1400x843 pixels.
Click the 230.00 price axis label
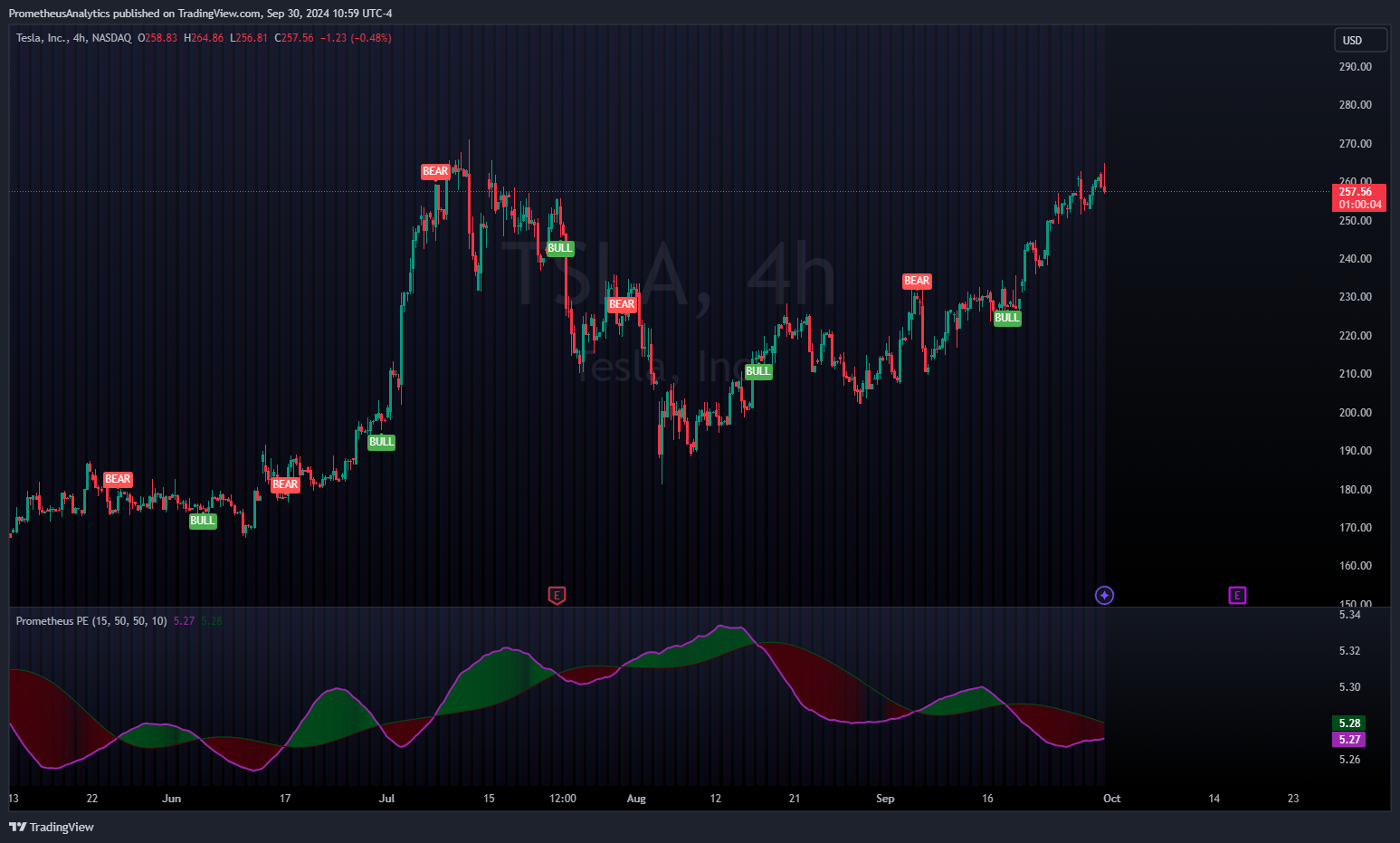click(1355, 297)
